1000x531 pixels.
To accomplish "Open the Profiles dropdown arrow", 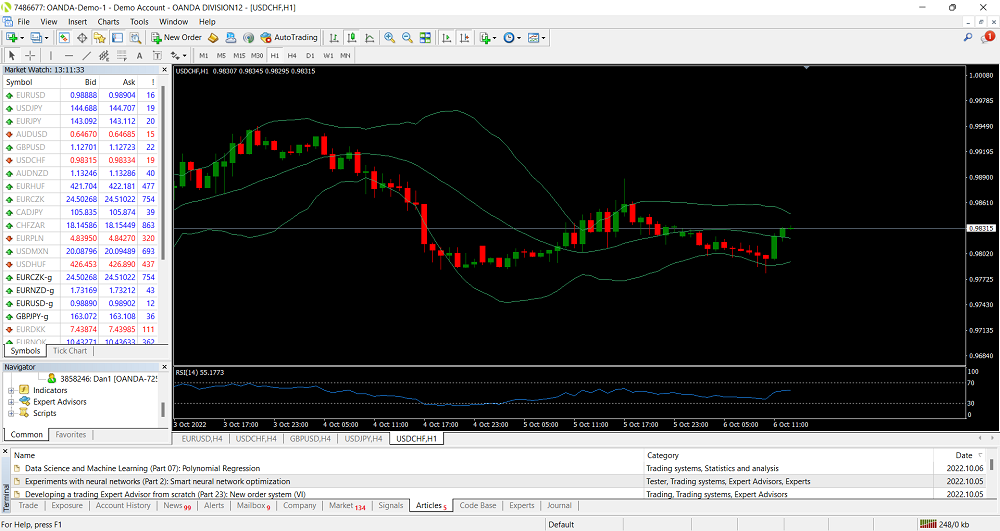I will pos(47,38).
